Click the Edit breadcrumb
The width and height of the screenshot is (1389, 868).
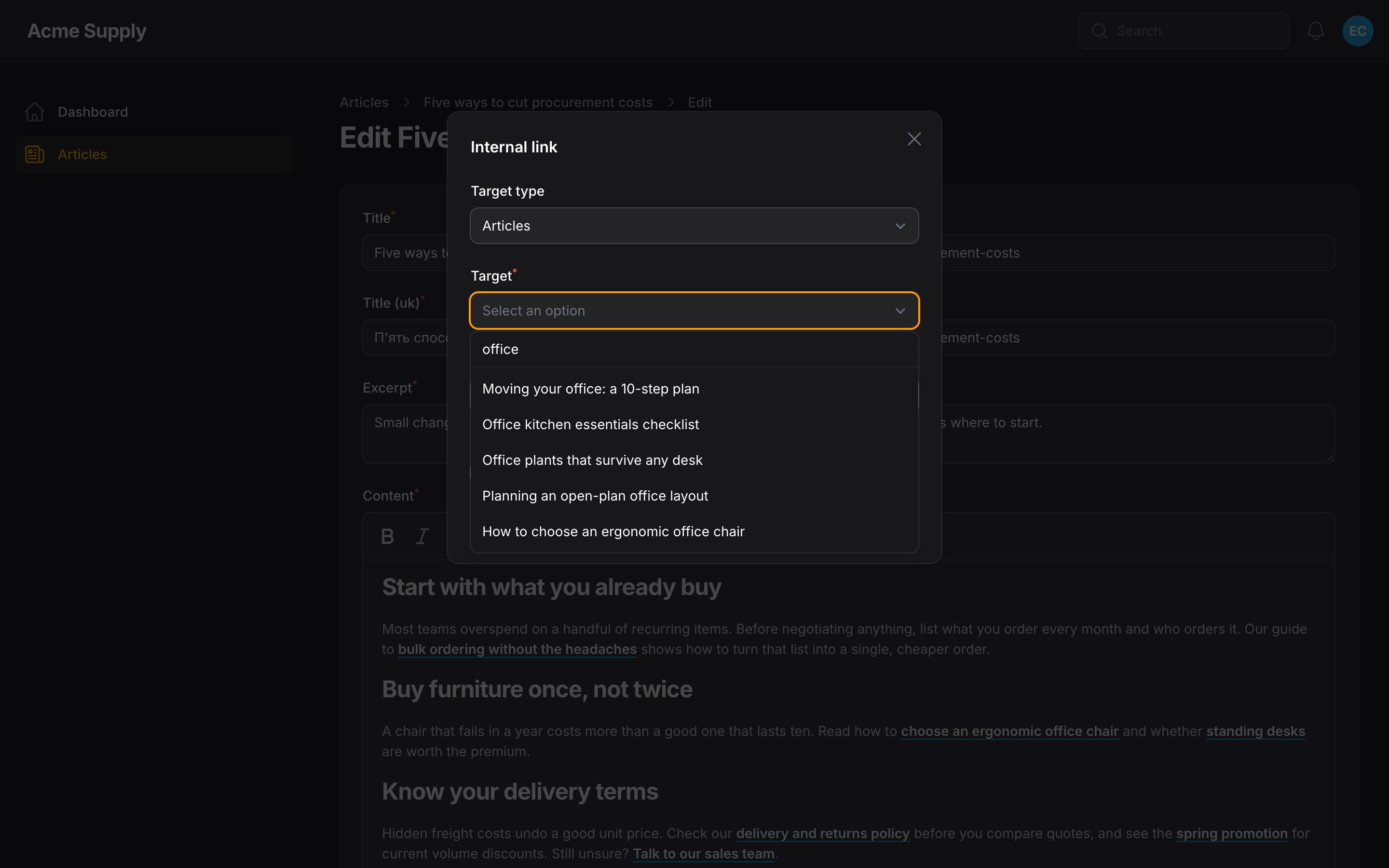[x=700, y=102]
